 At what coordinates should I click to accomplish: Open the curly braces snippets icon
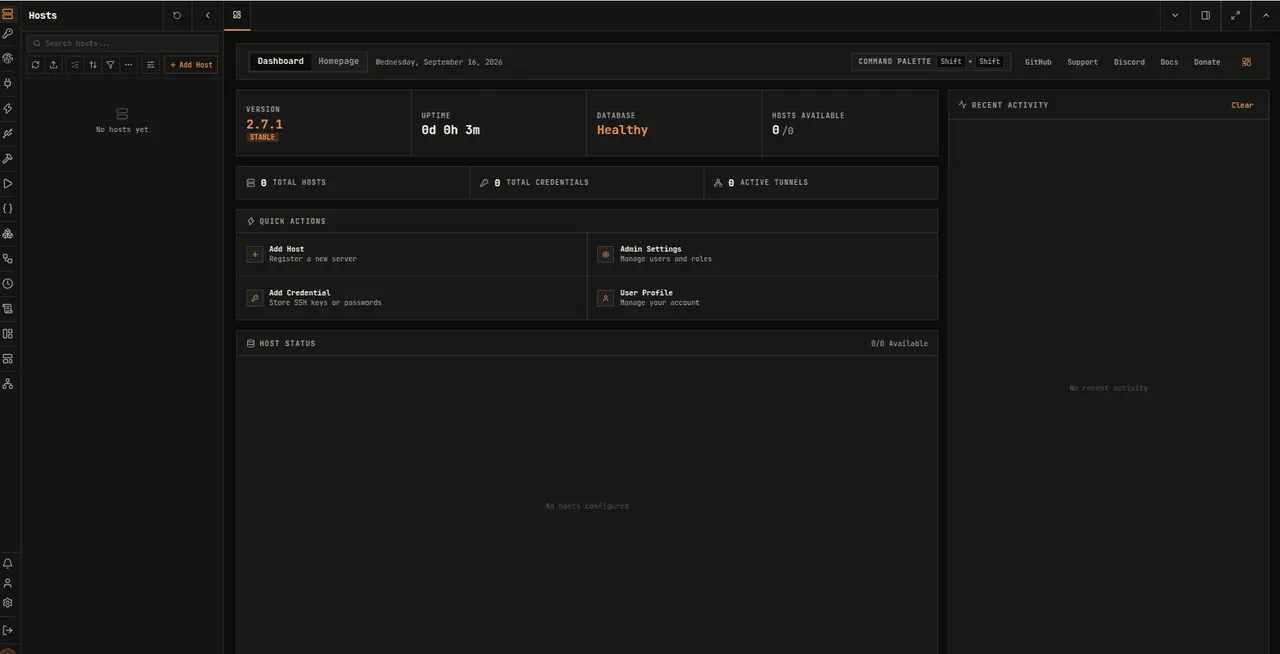pos(8,209)
